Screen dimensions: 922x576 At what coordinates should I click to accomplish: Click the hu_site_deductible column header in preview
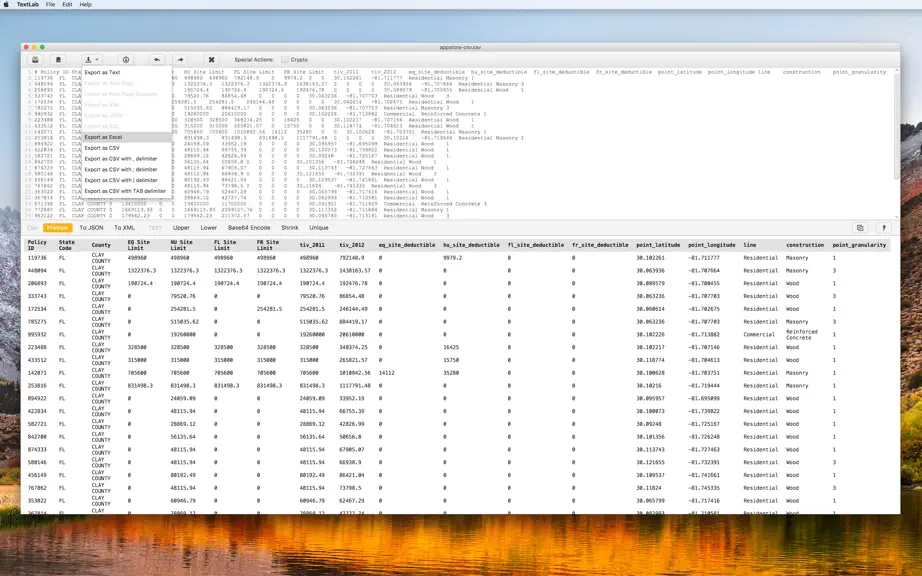(472, 245)
